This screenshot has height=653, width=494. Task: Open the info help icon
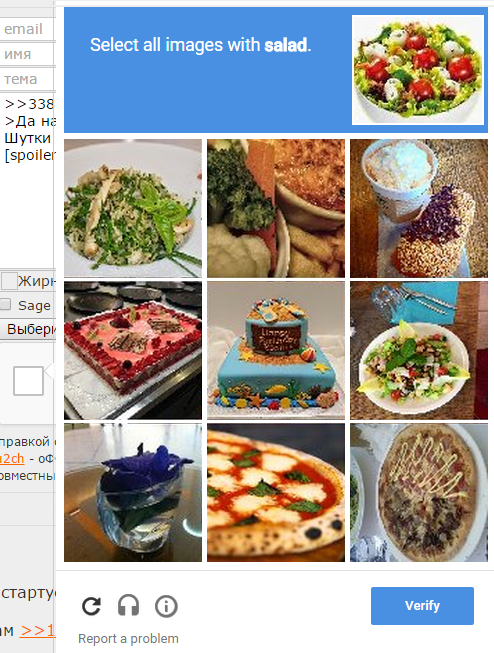166,606
